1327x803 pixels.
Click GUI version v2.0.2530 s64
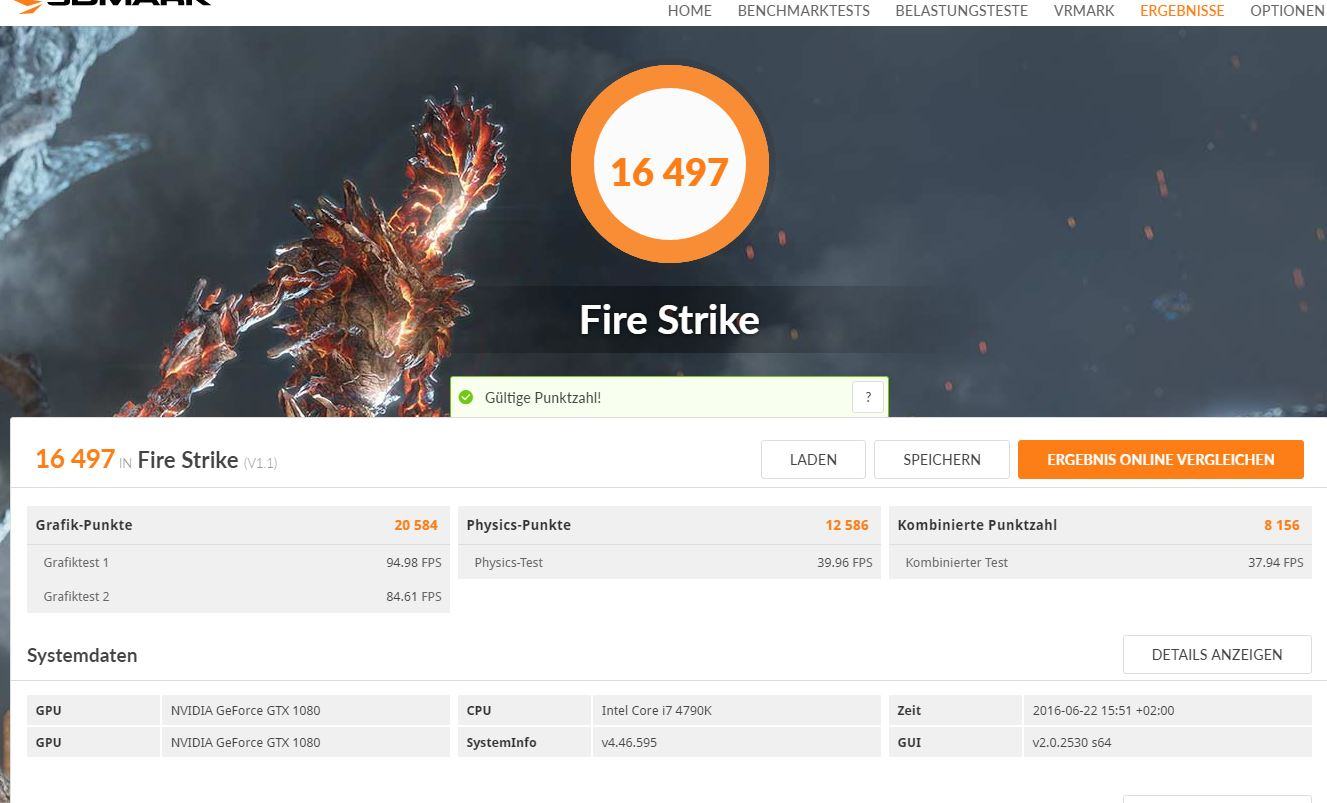[x=1072, y=742]
